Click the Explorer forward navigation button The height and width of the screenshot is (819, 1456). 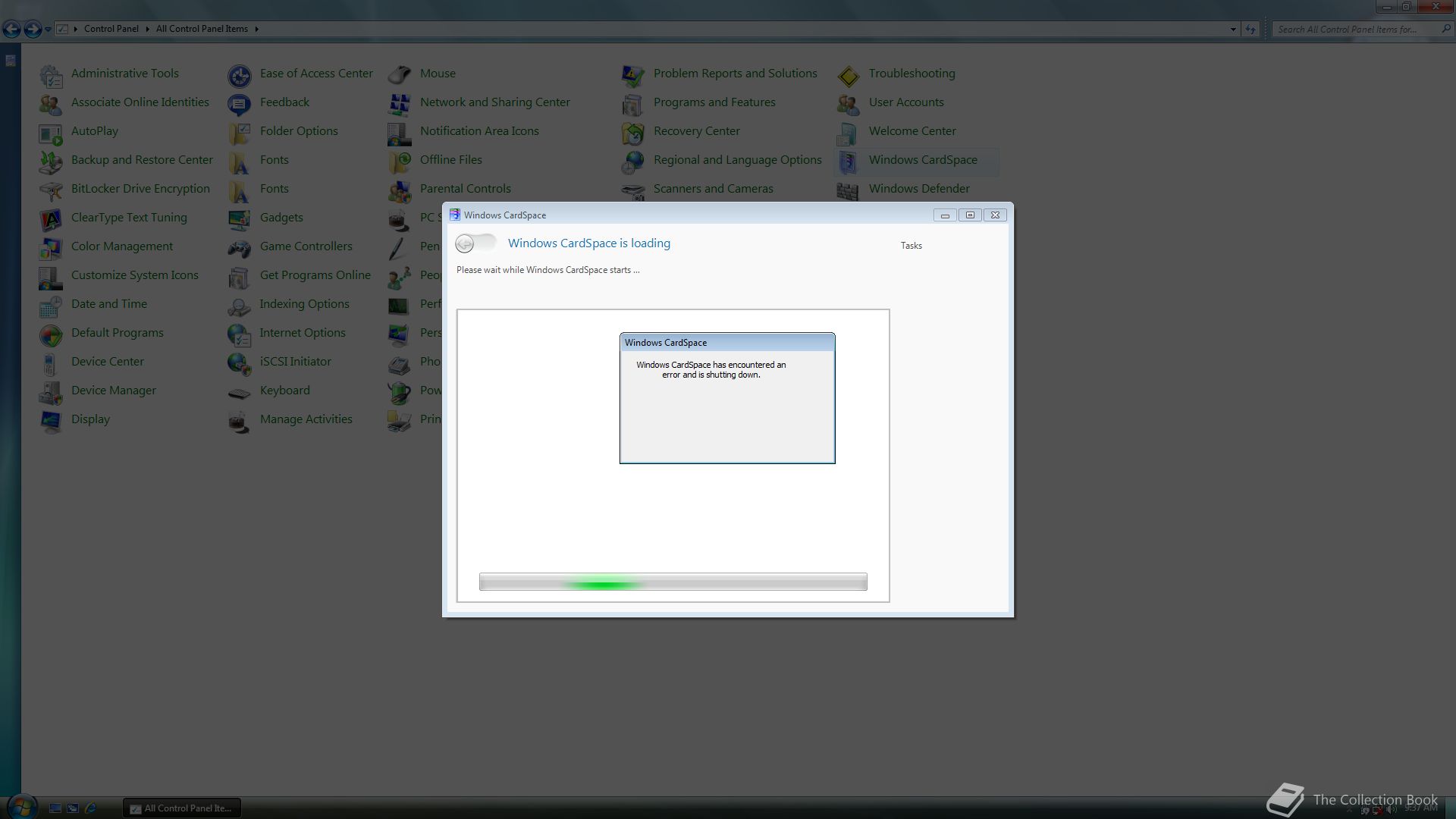33,29
